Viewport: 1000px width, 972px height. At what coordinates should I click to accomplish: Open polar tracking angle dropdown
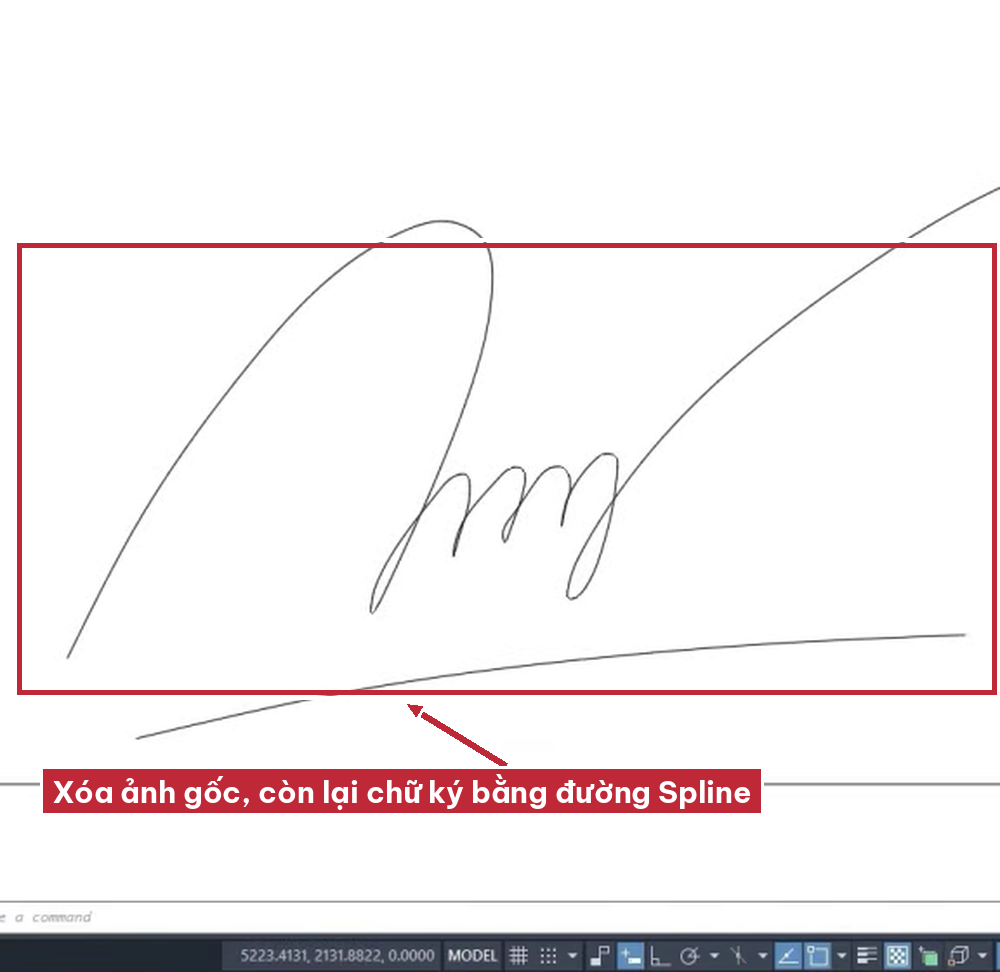(x=714, y=955)
